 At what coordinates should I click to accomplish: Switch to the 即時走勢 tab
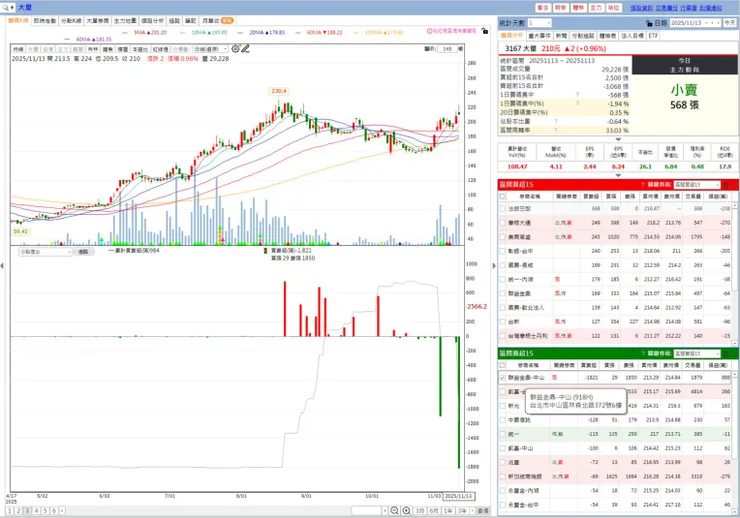click(45, 21)
